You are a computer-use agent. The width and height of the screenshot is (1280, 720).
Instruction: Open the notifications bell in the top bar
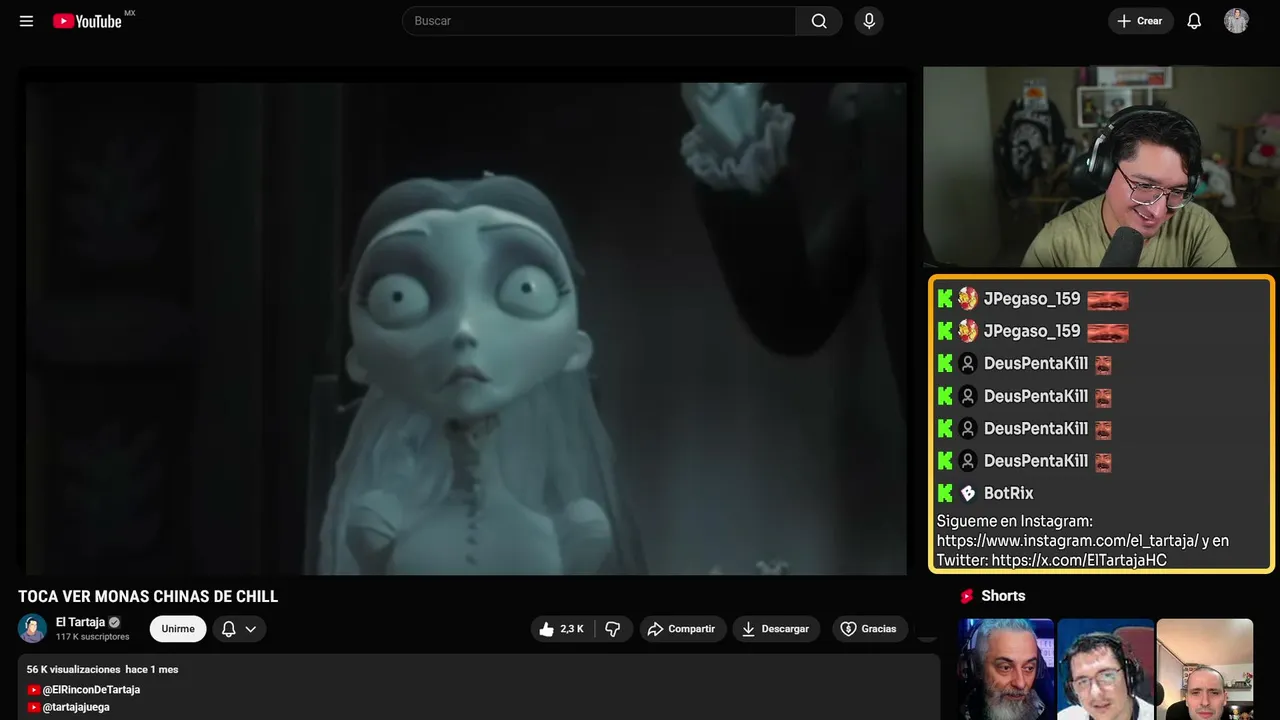pos(1194,21)
